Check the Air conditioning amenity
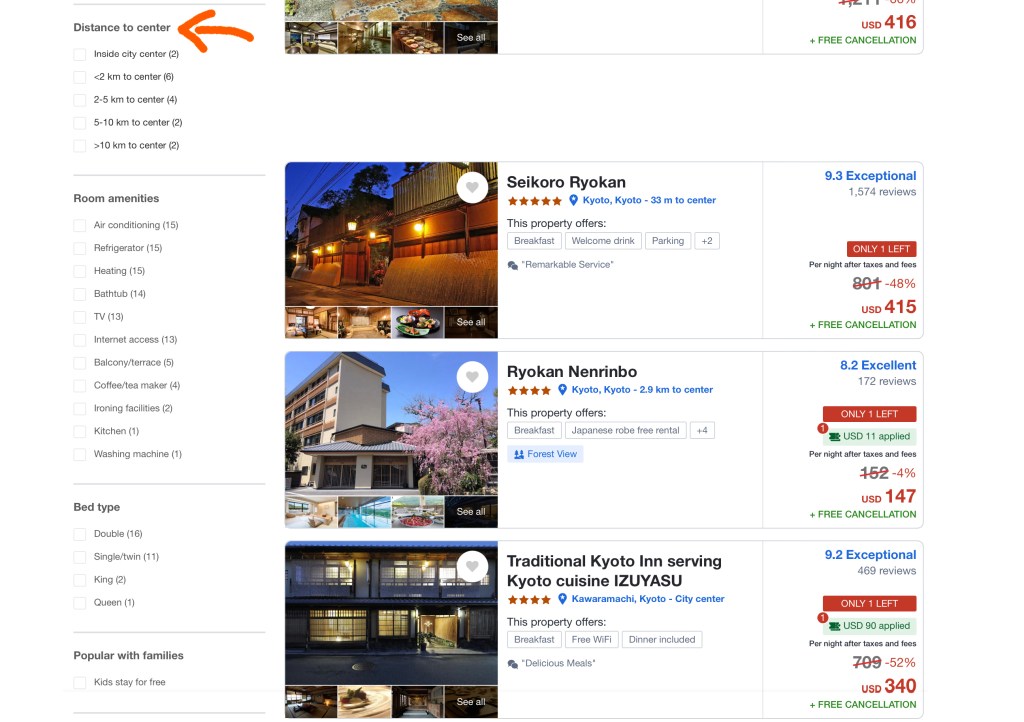This screenshot has width=1024, height=722. pyautogui.click(x=80, y=225)
